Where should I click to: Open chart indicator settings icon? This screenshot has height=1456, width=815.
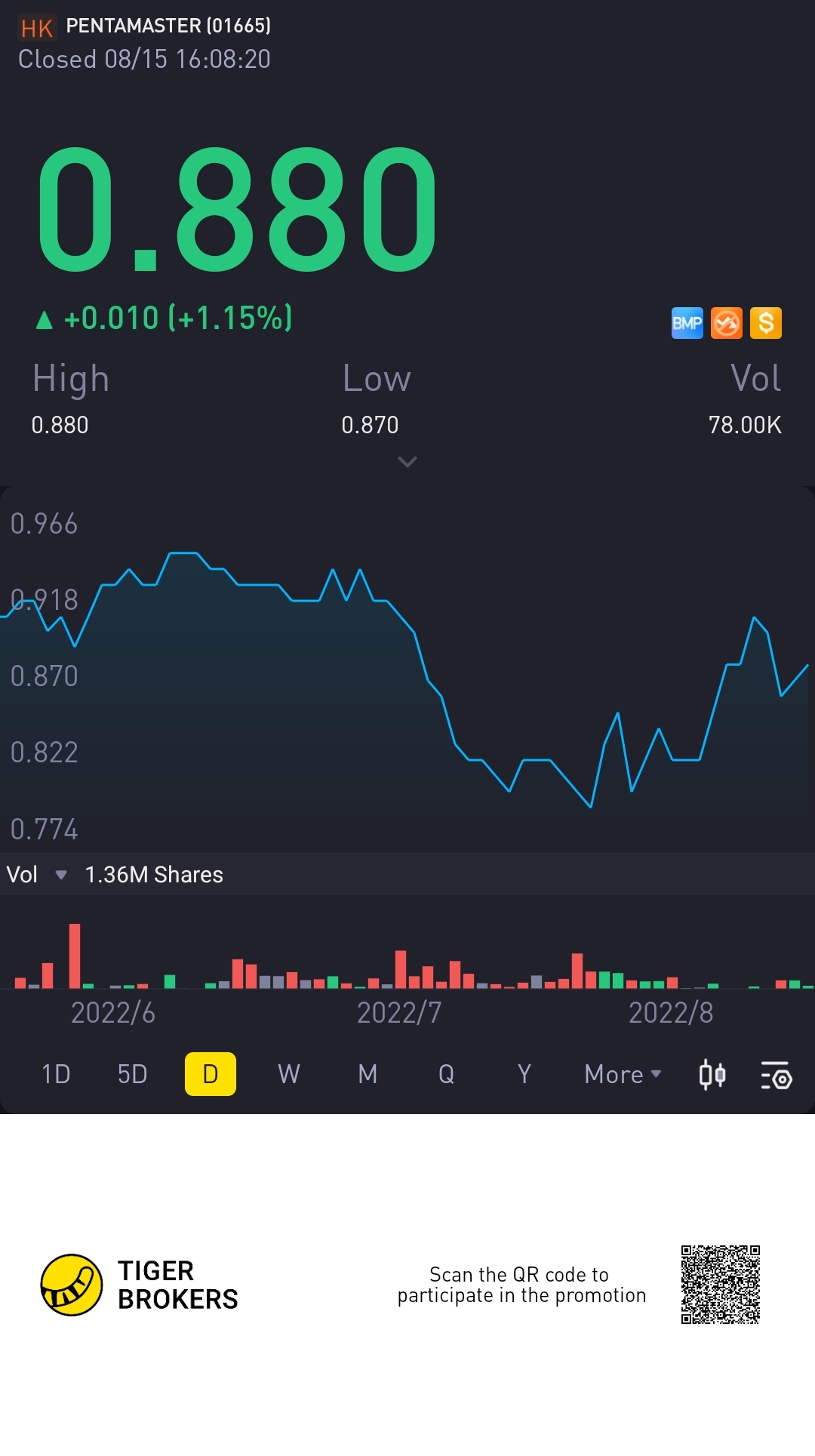point(776,1074)
